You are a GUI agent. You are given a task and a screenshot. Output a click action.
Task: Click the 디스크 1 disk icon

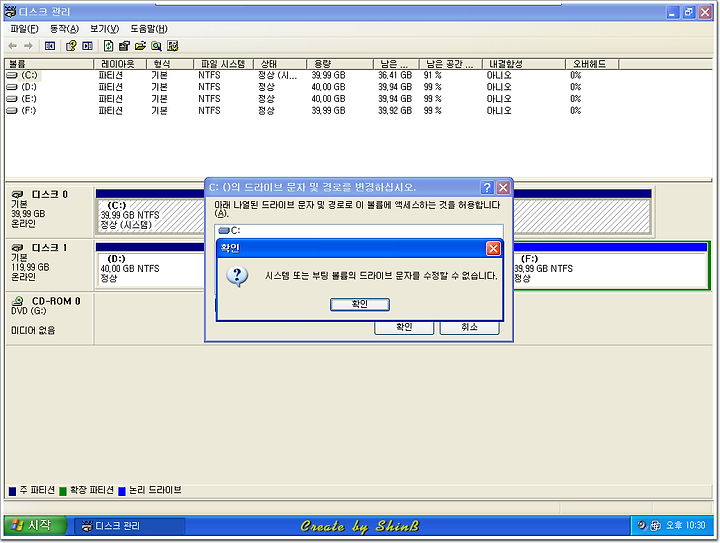[17, 248]
